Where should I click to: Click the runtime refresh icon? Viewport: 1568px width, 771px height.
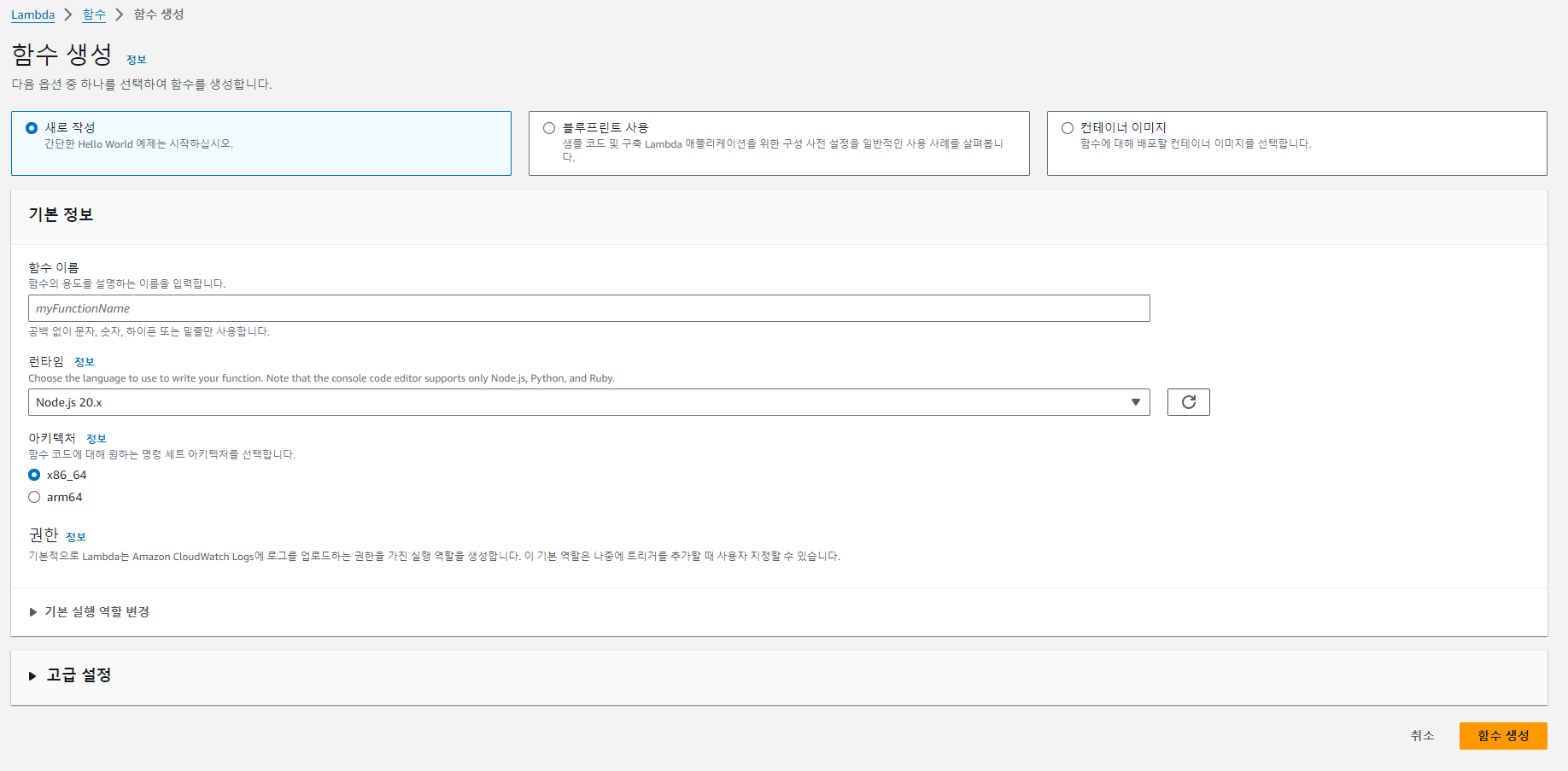coord(1188,401)
